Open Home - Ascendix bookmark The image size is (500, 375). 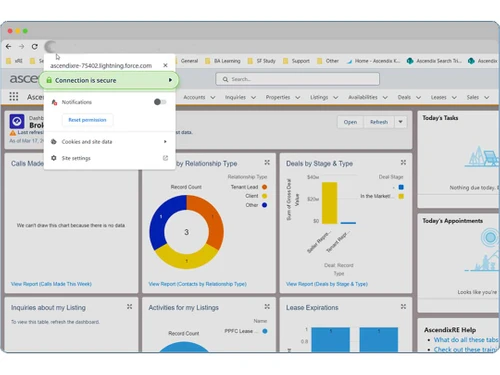point(373,61)
